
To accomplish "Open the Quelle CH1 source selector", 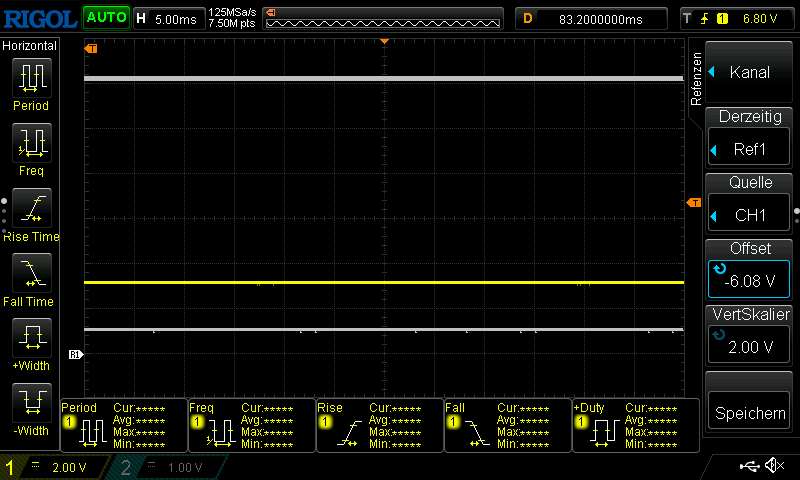I will (x=750, y=204).
